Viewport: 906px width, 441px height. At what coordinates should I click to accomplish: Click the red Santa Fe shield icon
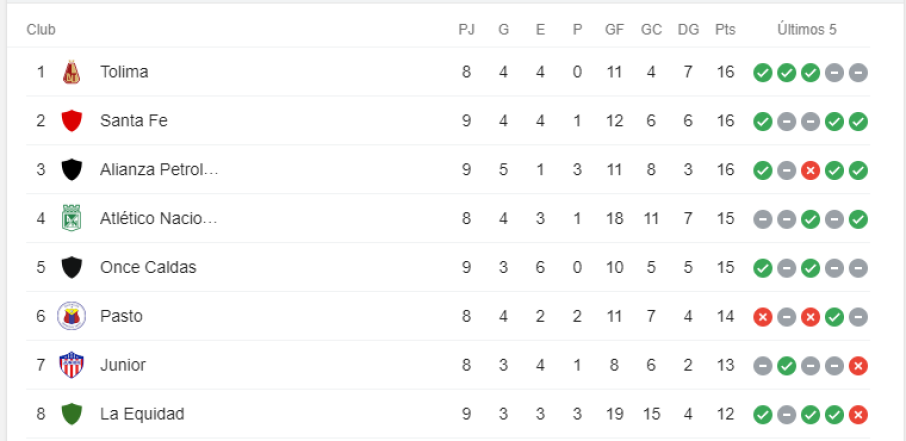coord(71,121)
